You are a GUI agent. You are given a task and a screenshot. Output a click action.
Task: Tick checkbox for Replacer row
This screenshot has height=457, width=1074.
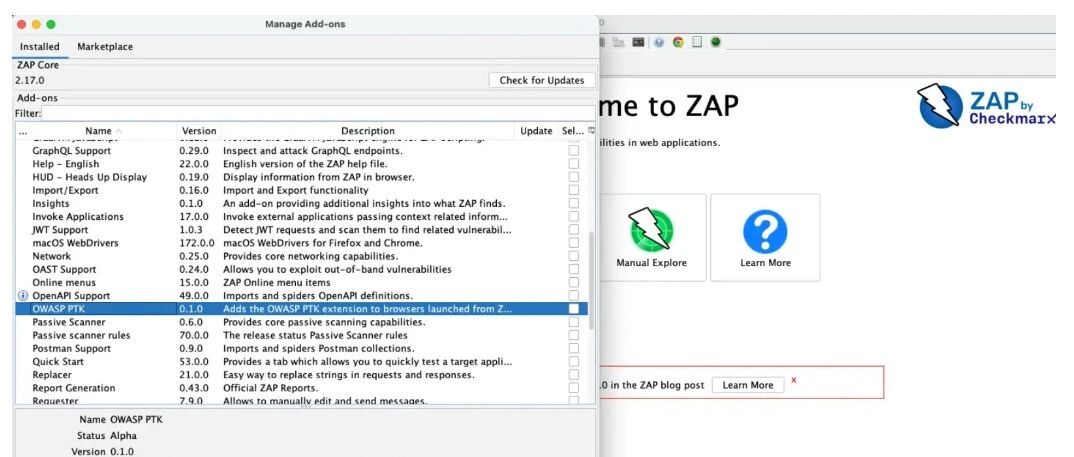[573, 375]
